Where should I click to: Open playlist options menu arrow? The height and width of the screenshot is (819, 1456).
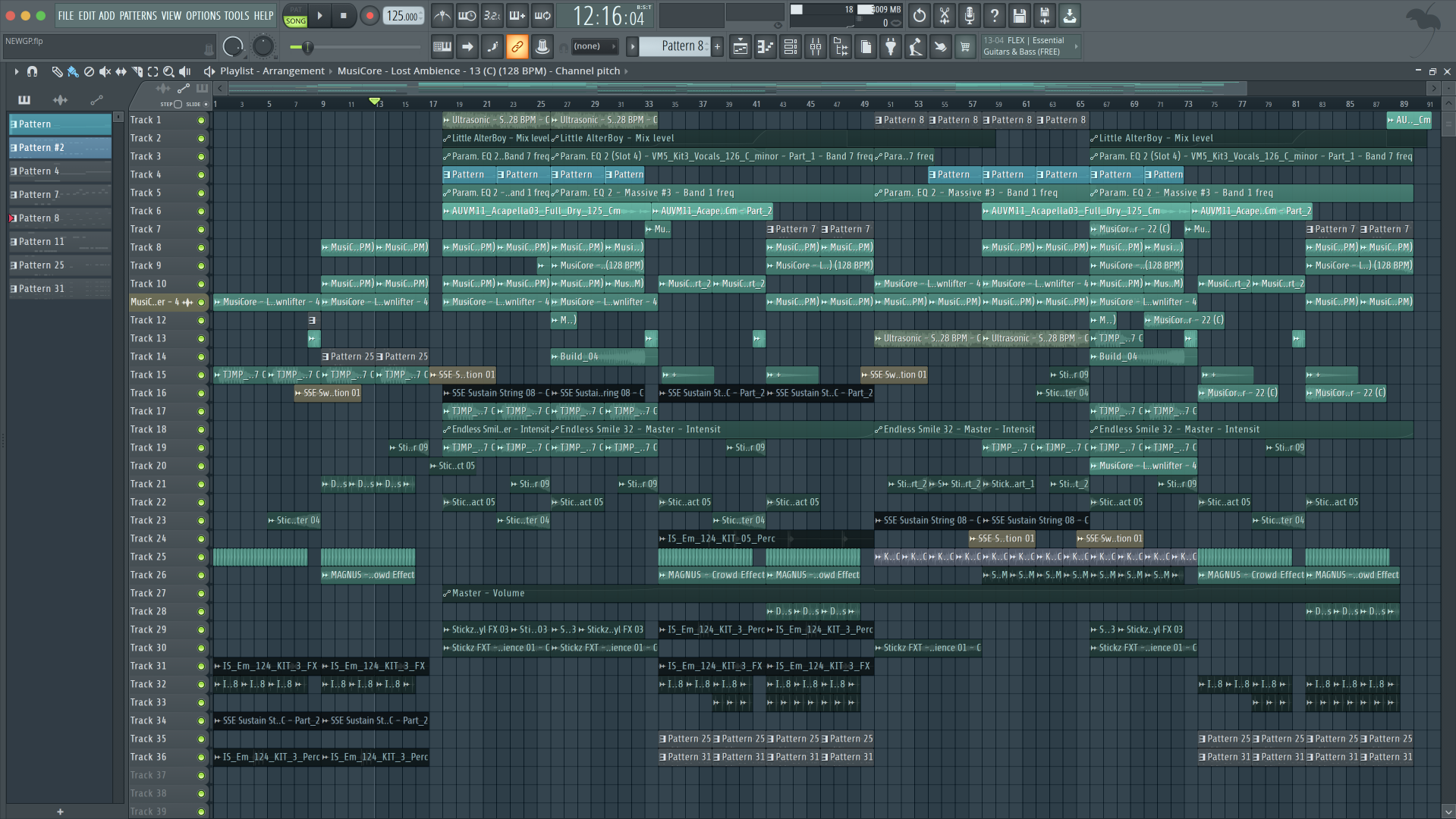[x=16, y=71]
